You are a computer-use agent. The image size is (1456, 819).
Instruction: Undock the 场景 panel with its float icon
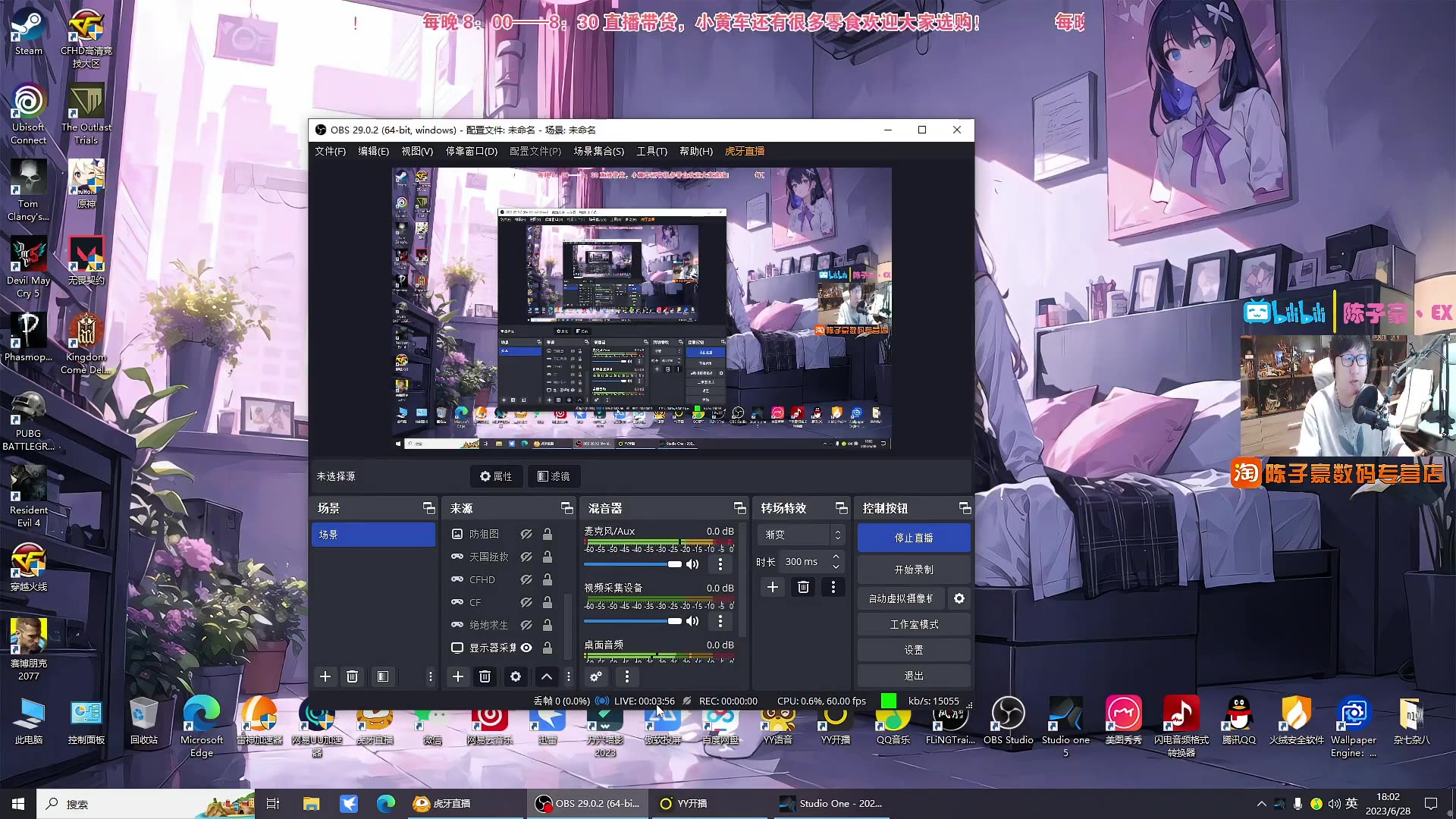pyautogui.click(x=428, y=508)
